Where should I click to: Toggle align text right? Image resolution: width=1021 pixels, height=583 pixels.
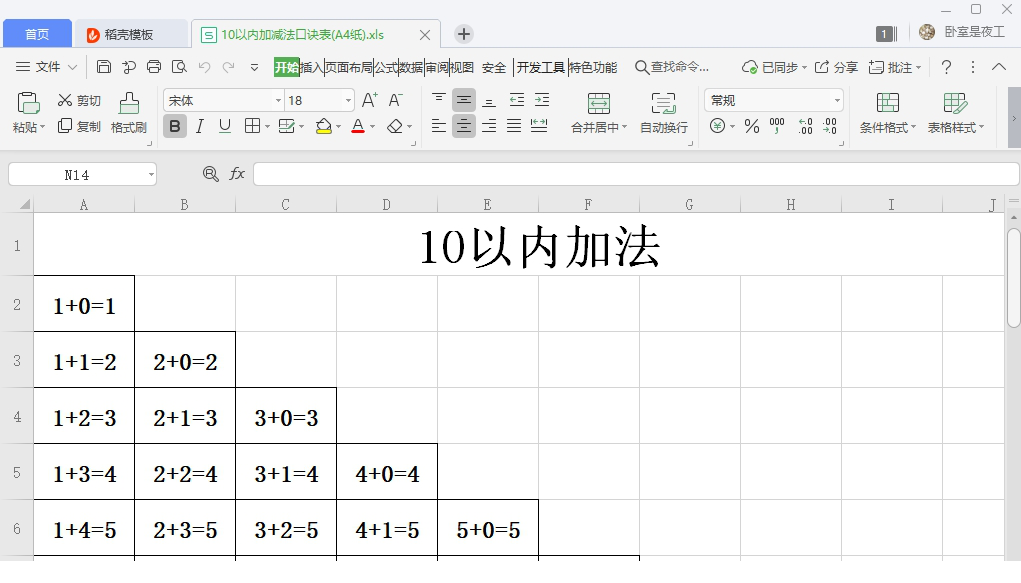tap(489, 126)
